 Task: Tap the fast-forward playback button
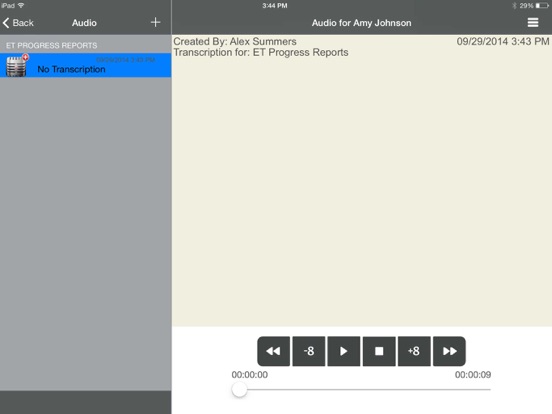coord(449,351)
